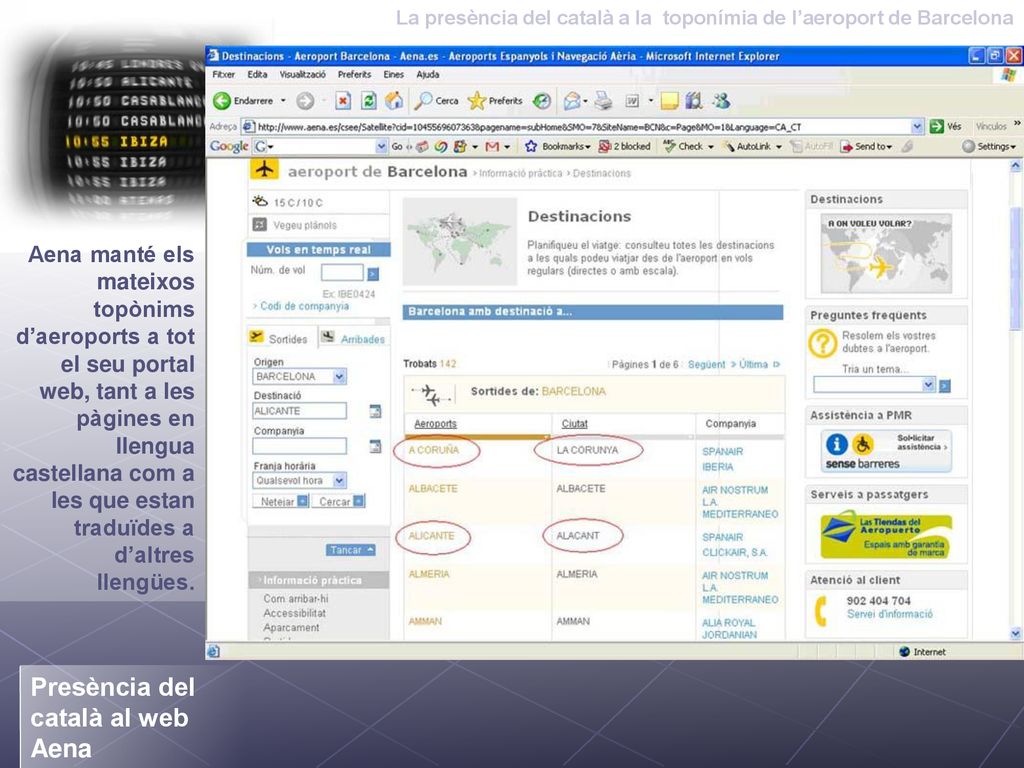
Task: Open the Preferits star favorites button
Action: [x=495, y=101]
